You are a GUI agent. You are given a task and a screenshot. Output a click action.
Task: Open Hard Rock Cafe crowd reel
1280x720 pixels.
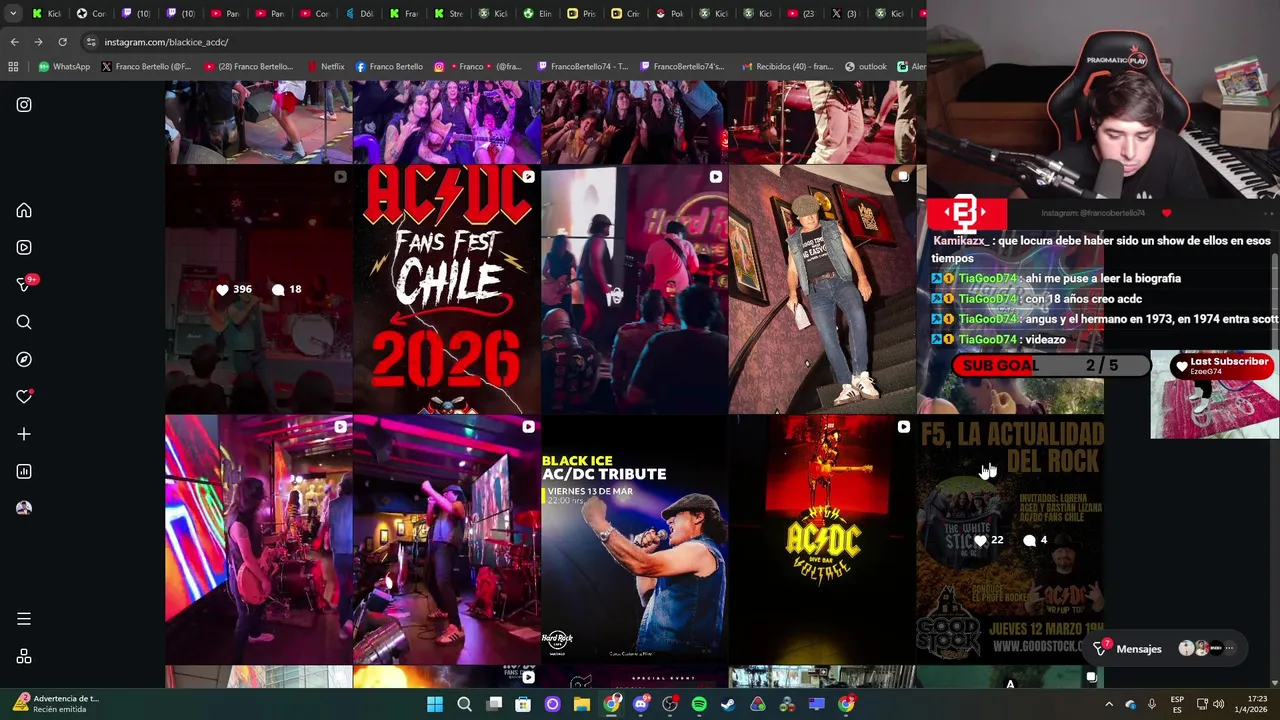(x=634, y=290)
